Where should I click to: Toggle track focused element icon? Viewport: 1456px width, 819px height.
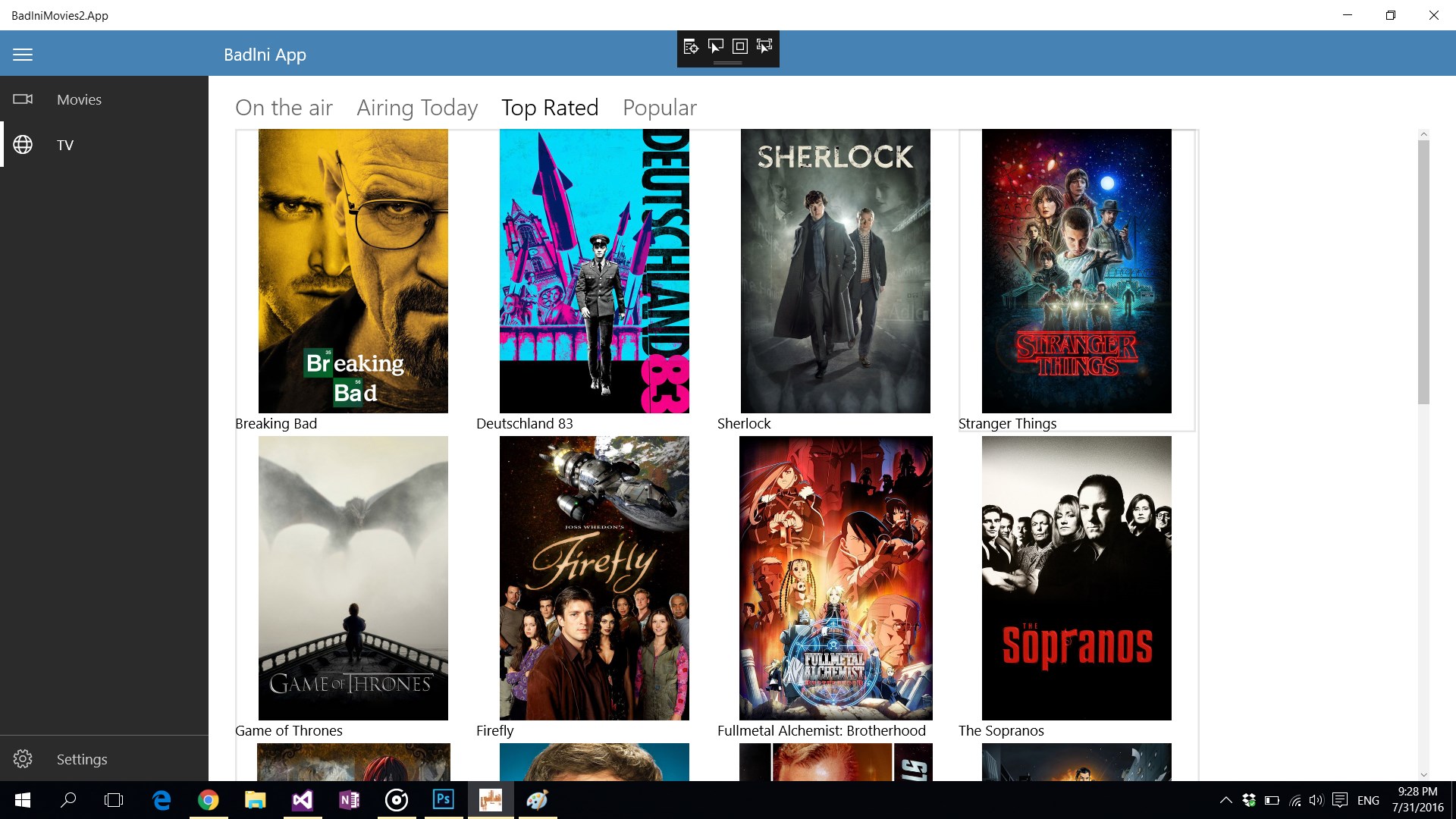764,47
